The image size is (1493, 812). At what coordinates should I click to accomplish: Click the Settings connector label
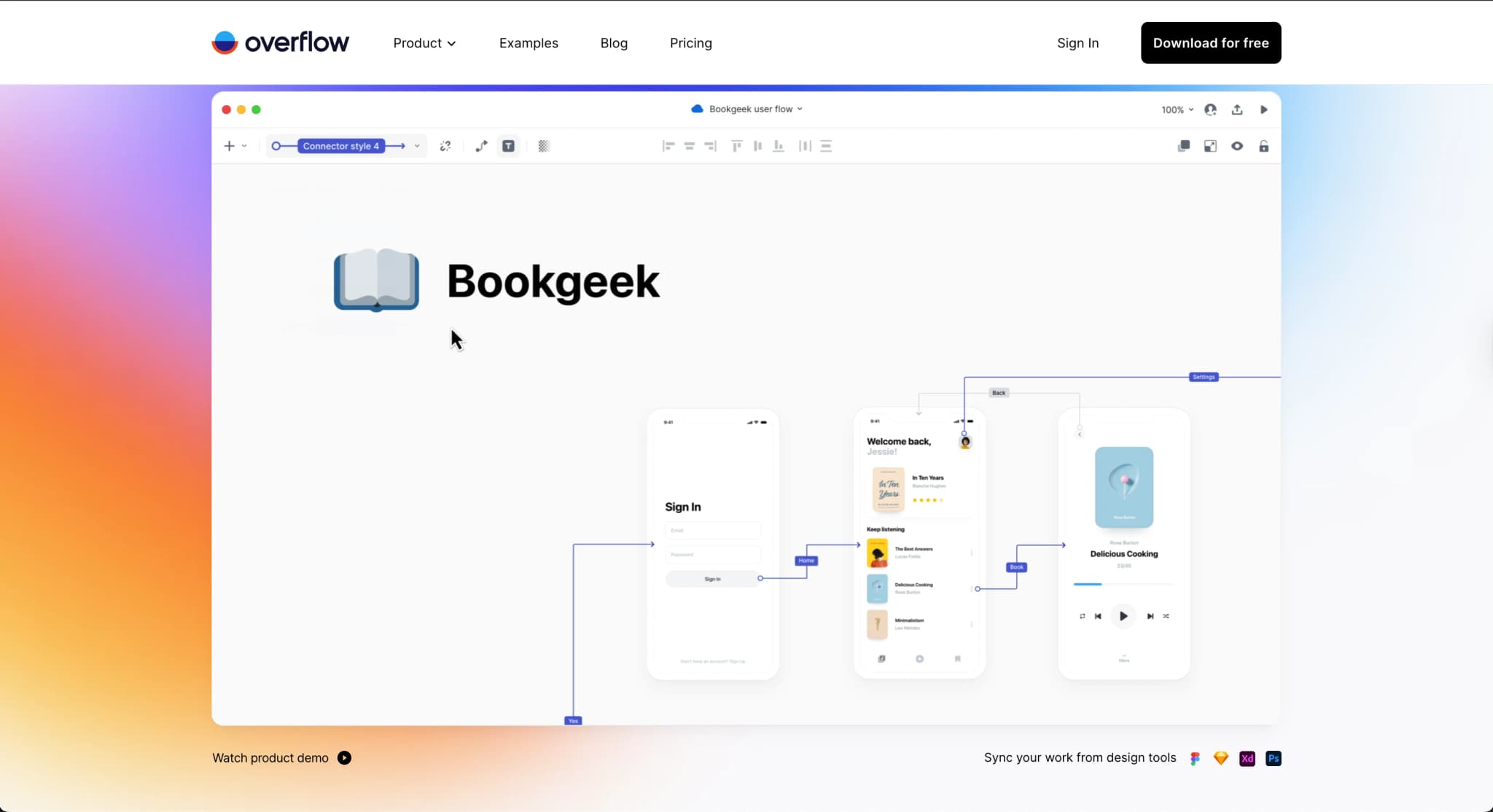[x=1204, y=377]
